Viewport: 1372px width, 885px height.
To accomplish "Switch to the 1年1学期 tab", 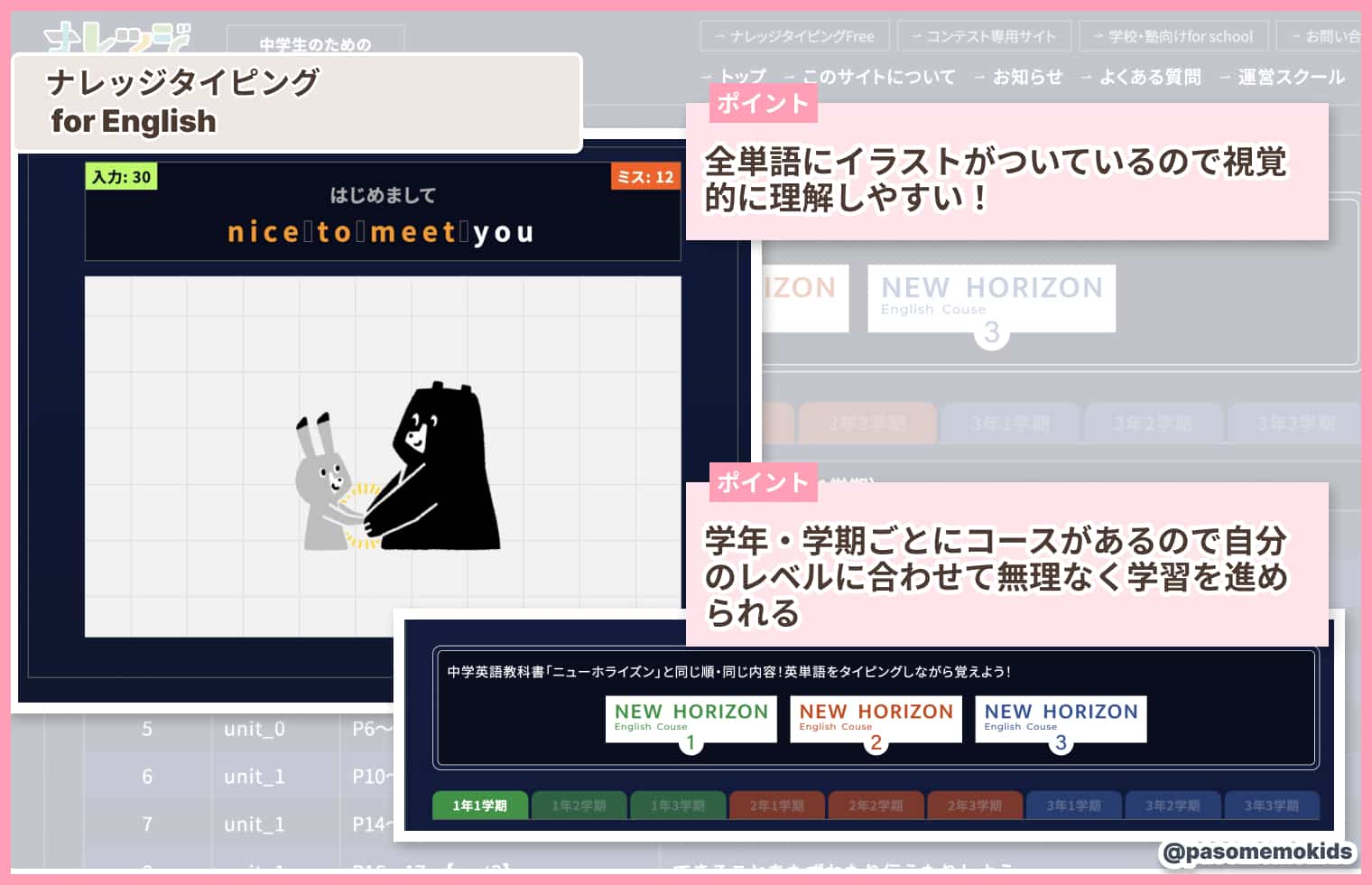I will (480, 806).
